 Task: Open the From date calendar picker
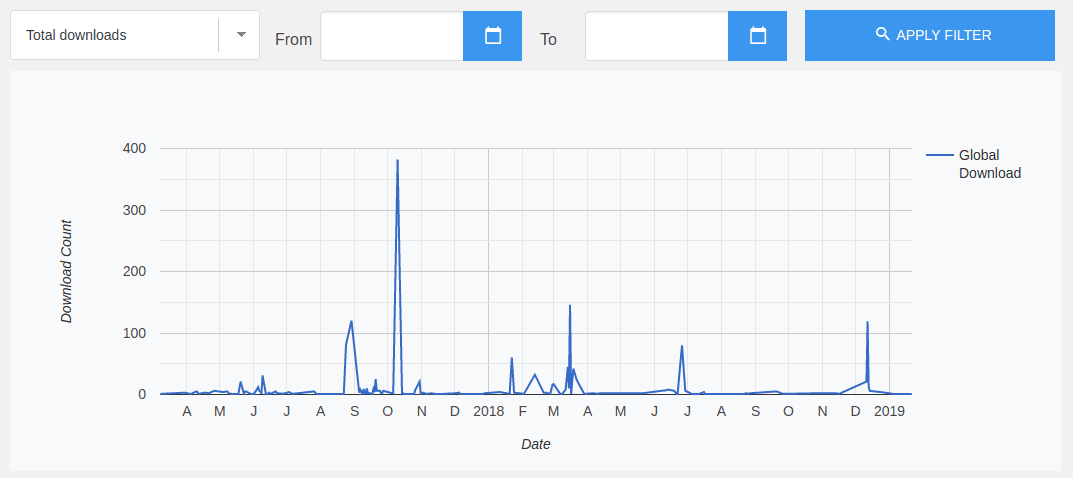(x=493, y=36)
